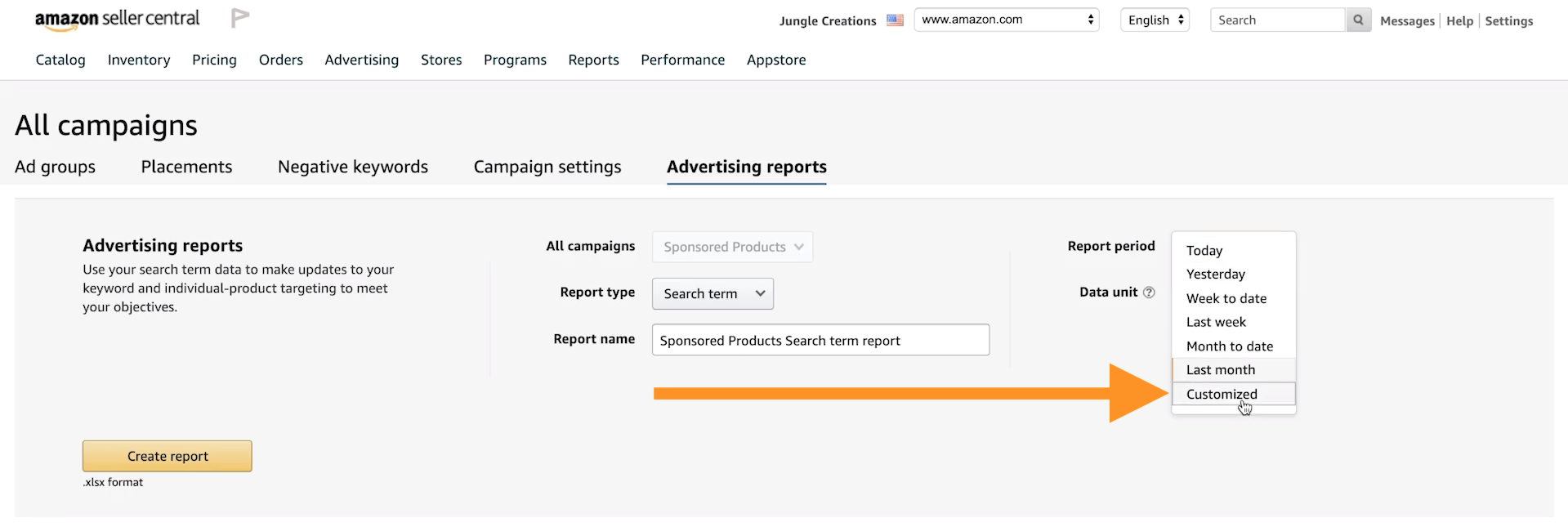Click the US flag marketplace icon

895,20
